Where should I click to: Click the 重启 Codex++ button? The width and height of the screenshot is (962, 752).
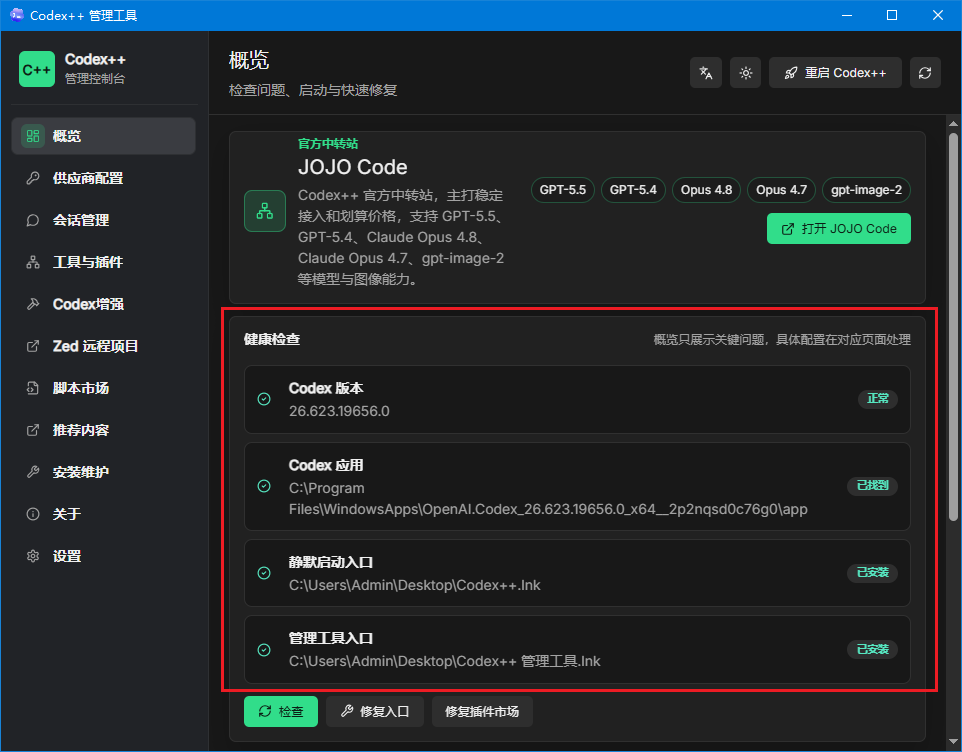(x=836, y=73)
